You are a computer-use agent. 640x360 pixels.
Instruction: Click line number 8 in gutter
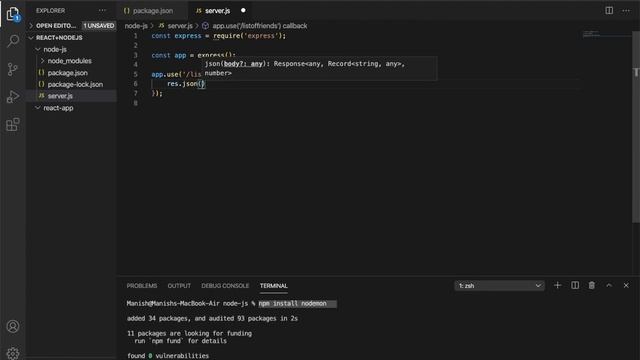point(136,103)
